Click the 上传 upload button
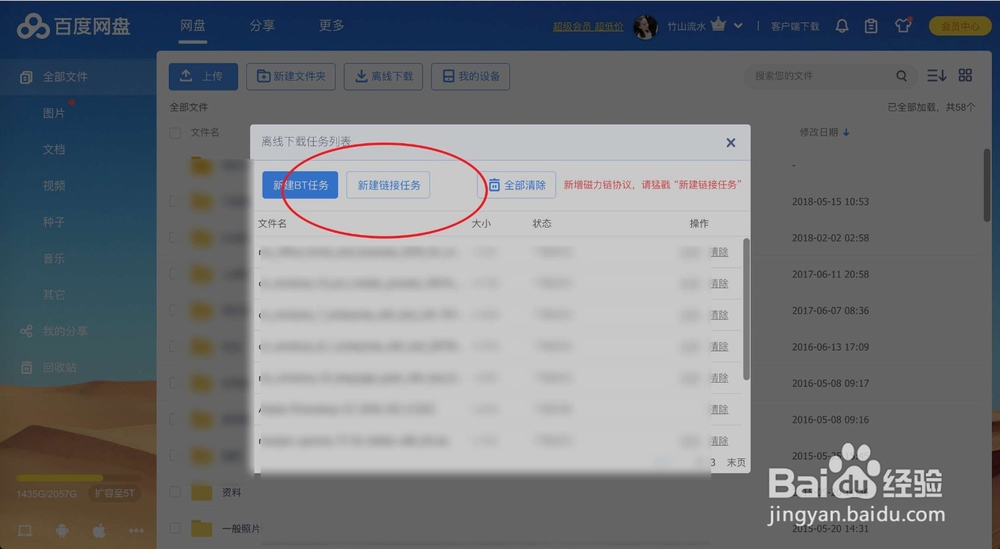Image resolution: width=1000 pixels, height=549 pixels. (203, 77)
